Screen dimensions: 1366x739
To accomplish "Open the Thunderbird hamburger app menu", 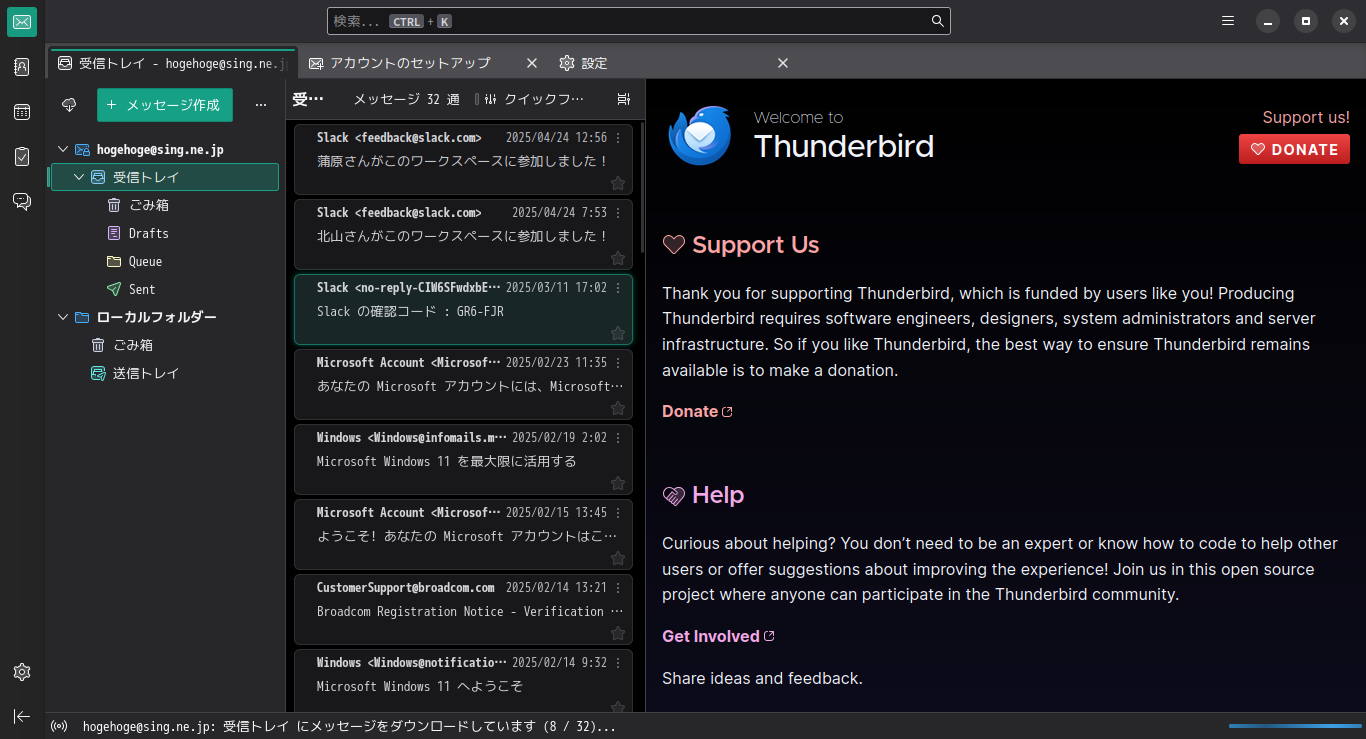I will point(1228,21).
